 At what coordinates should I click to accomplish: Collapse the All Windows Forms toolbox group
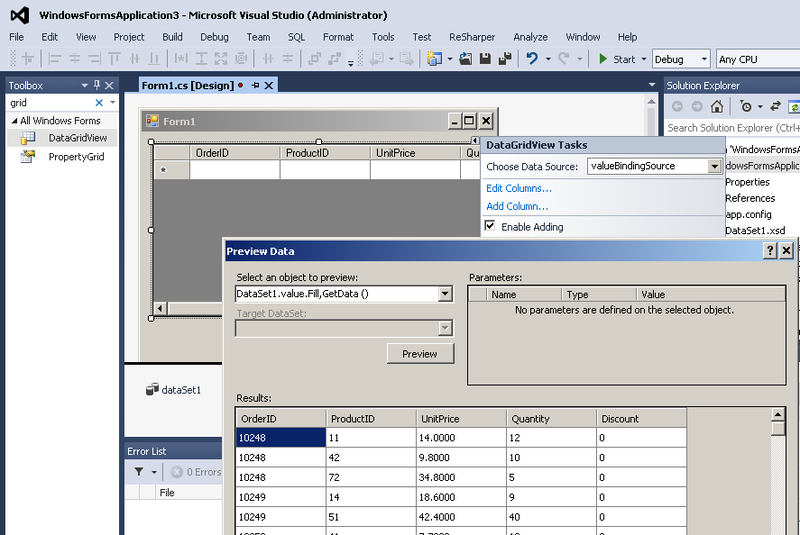click(14, 121)
